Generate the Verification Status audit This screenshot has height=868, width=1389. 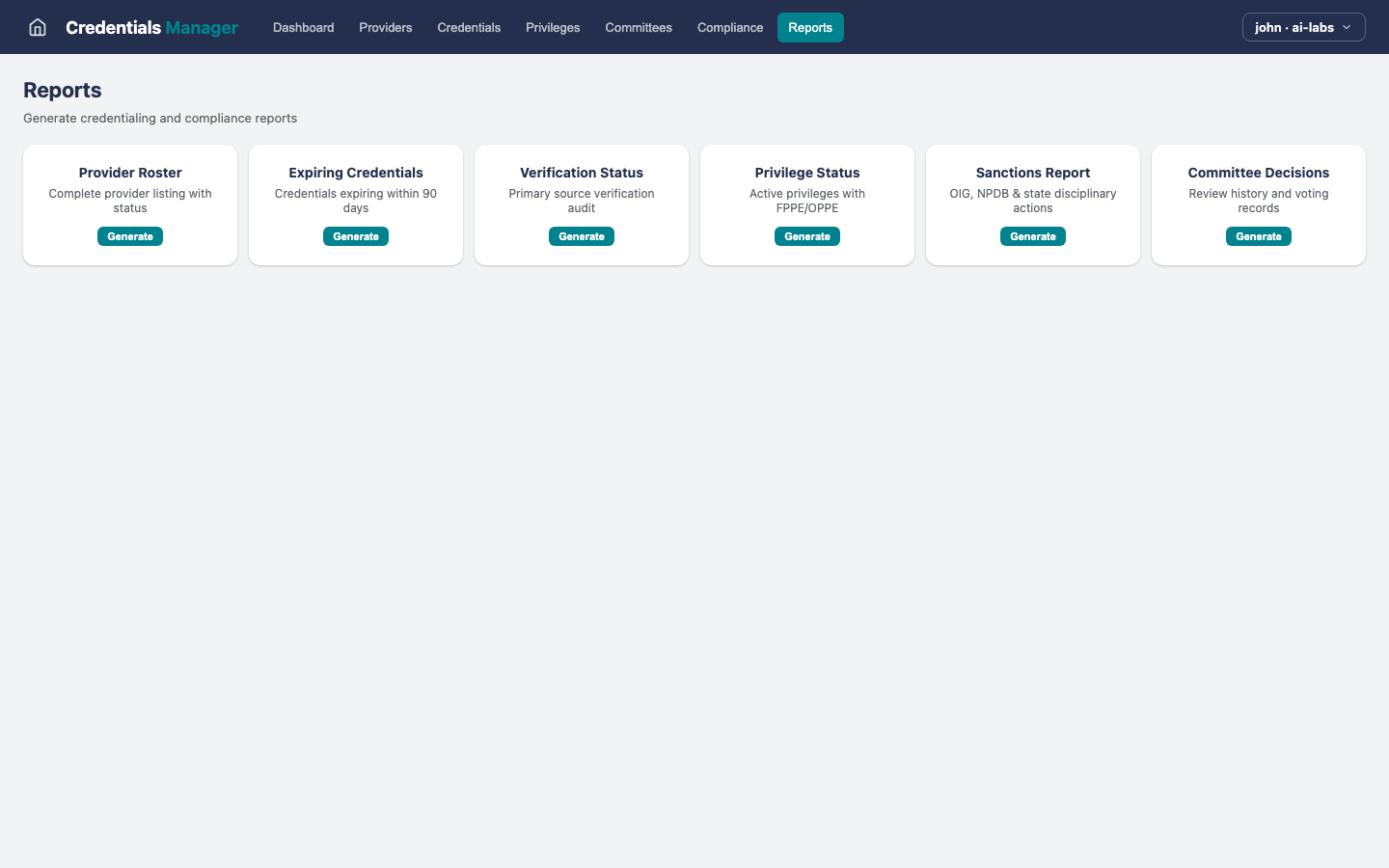click(x=581, y=235)
